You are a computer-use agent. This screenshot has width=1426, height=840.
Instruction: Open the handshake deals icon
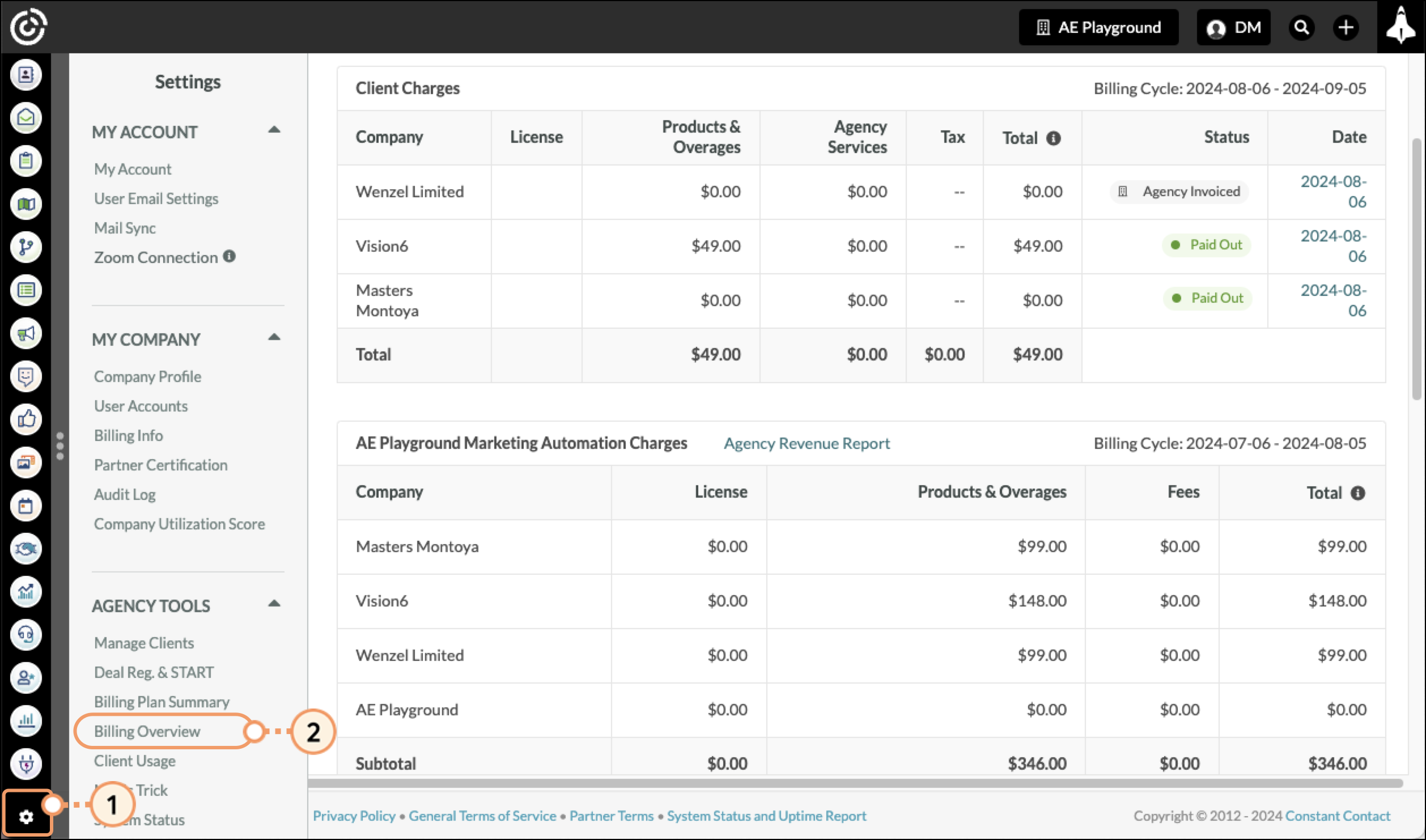pyautogui.click(x=26, y=549)
